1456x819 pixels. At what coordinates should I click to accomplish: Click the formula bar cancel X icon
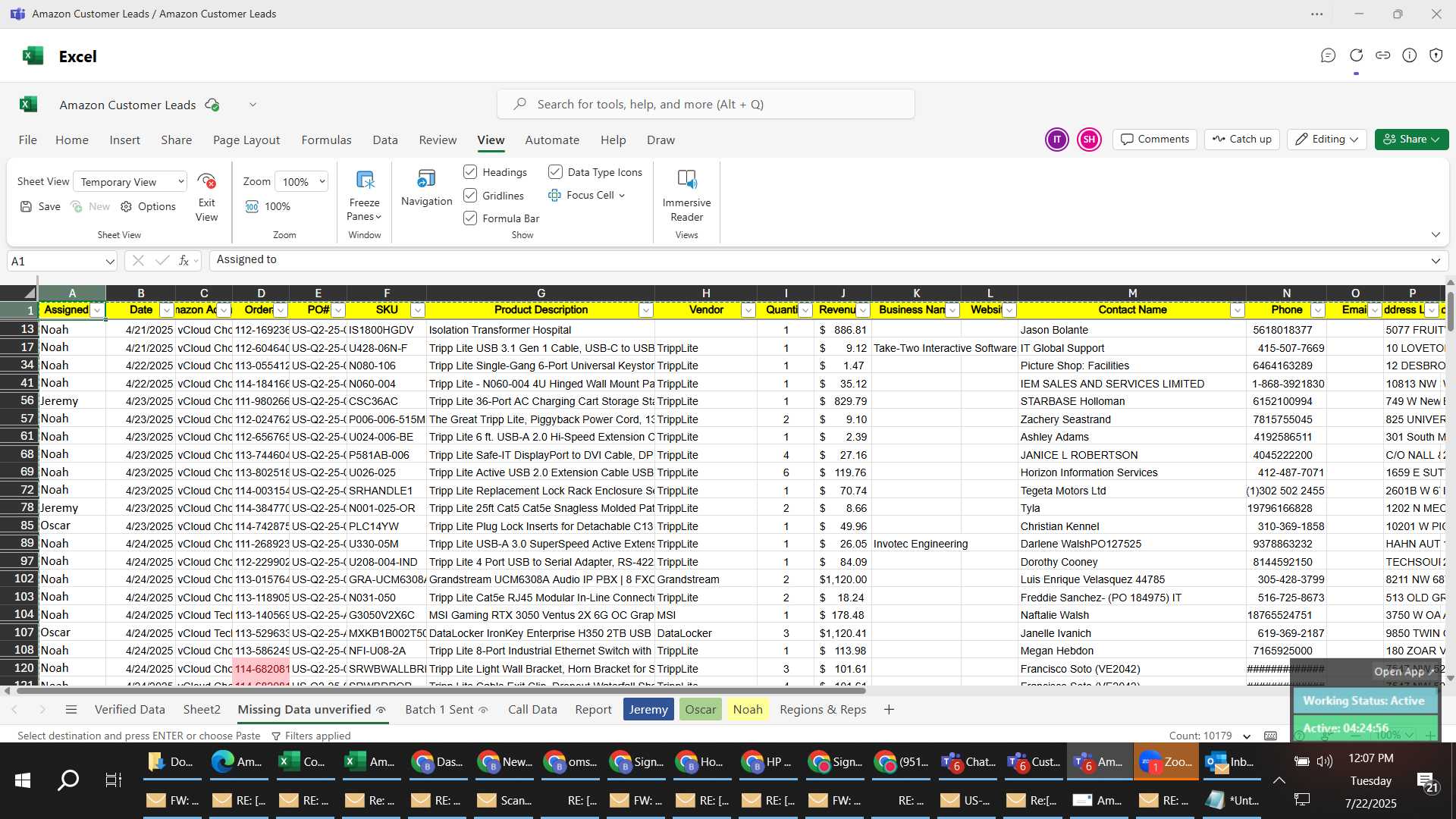point(138,260)
